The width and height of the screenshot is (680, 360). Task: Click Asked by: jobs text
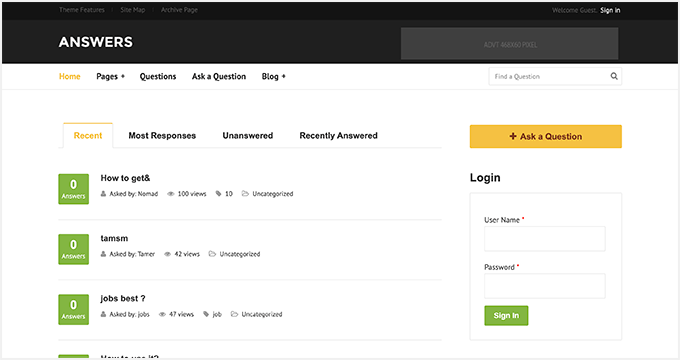coord(129,314)
